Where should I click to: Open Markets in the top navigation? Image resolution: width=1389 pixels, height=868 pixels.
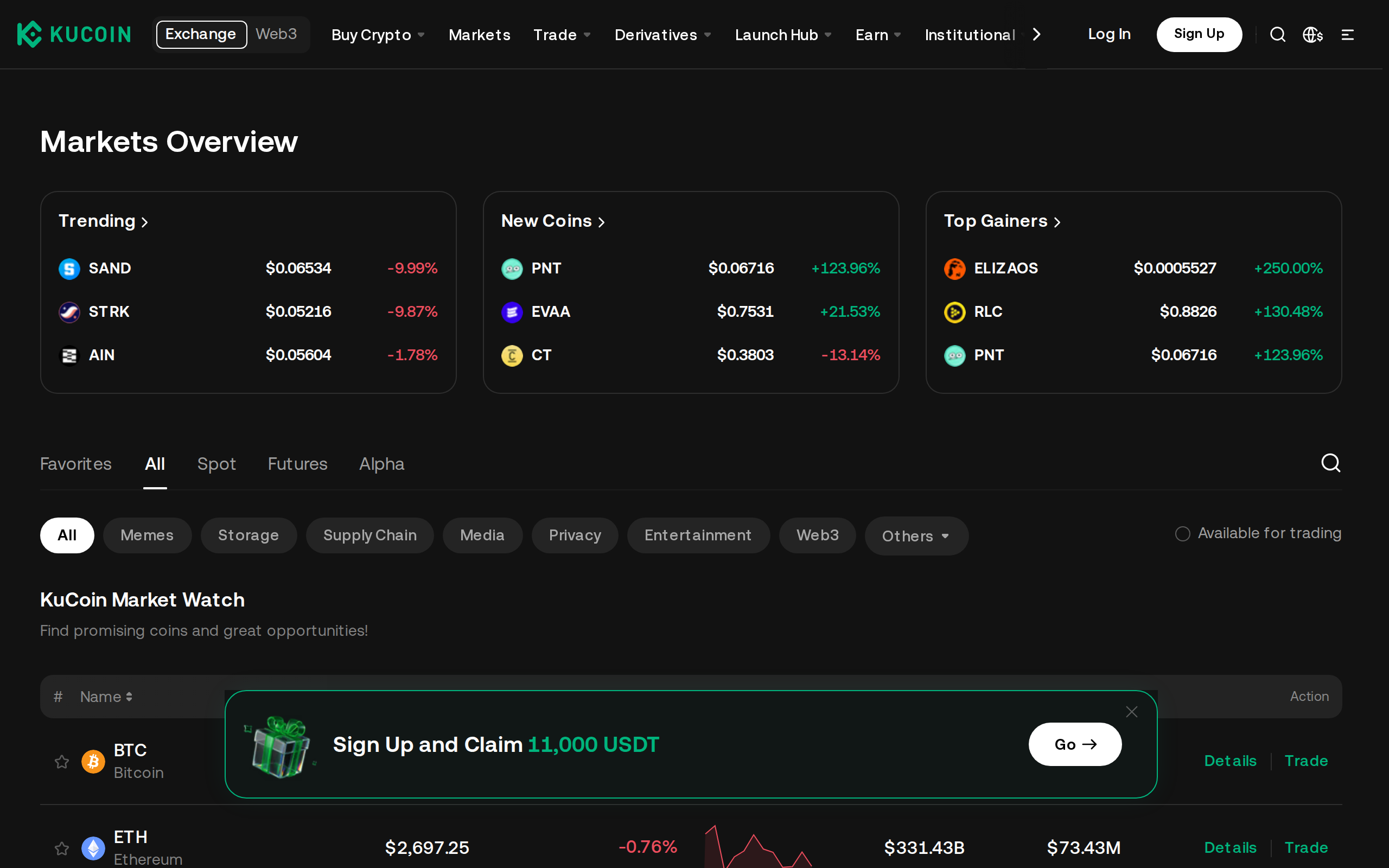click(479, 35)
